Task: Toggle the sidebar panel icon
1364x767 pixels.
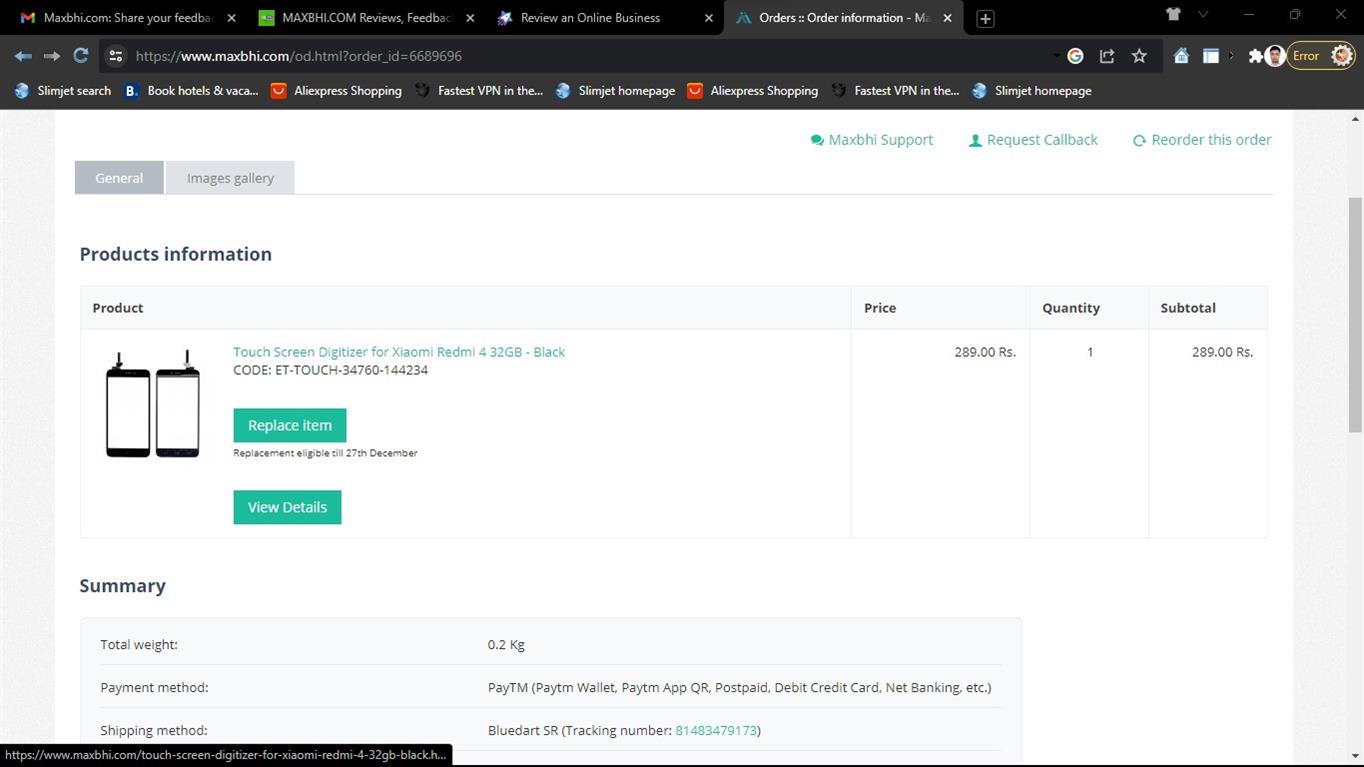Action: coord(1210,56)
